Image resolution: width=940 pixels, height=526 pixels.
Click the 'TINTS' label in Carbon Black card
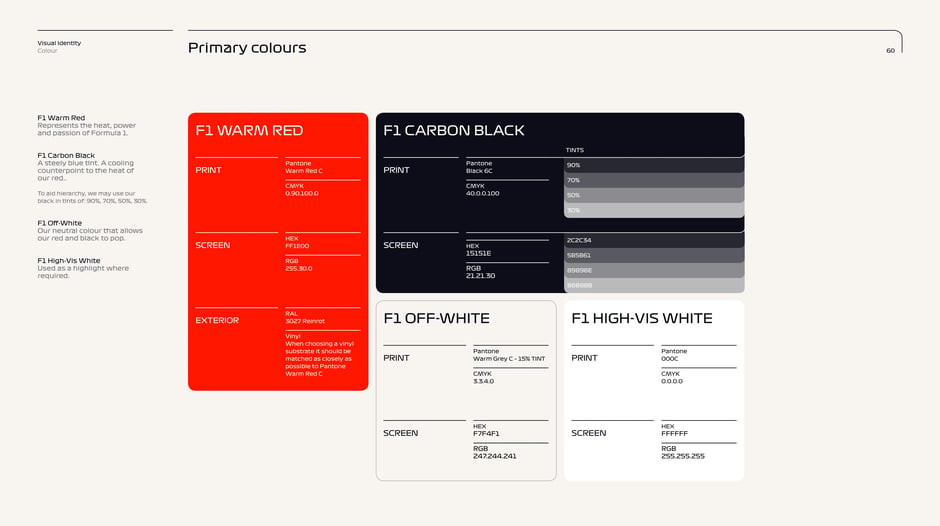(574, 150)
